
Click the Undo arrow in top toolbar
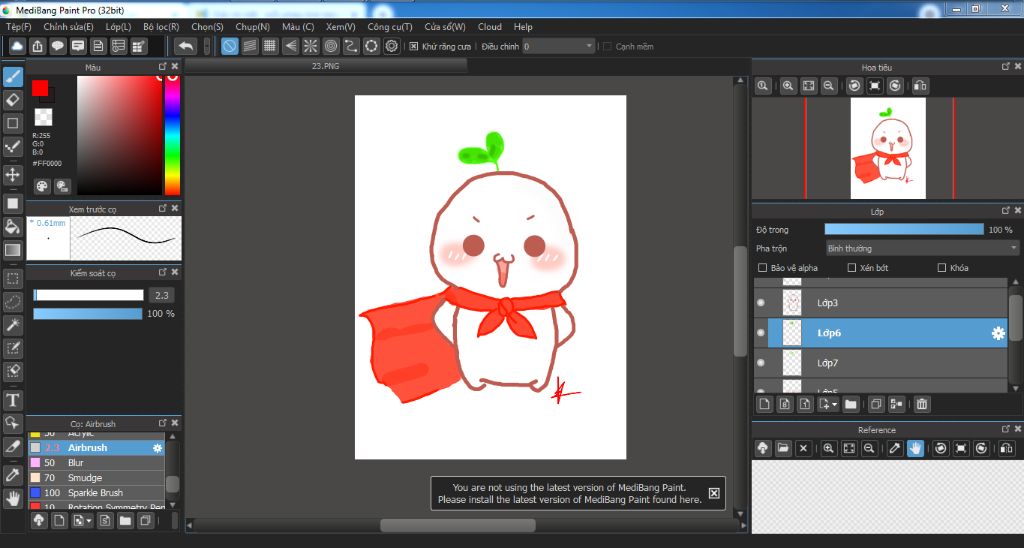click(x=186, y=46)
